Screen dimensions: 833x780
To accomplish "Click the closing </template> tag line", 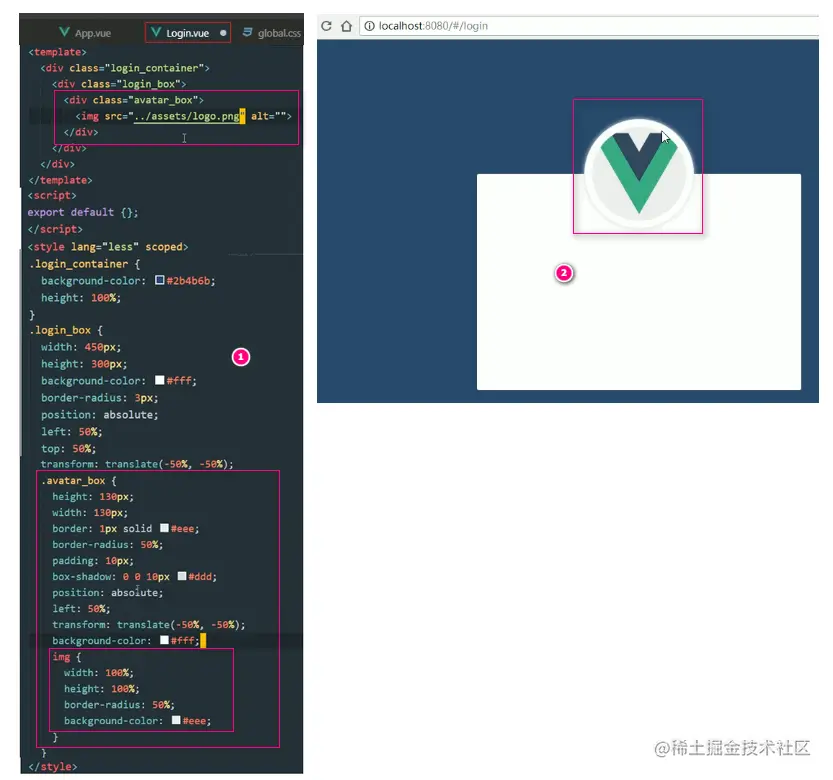I will tap(60, 180).
